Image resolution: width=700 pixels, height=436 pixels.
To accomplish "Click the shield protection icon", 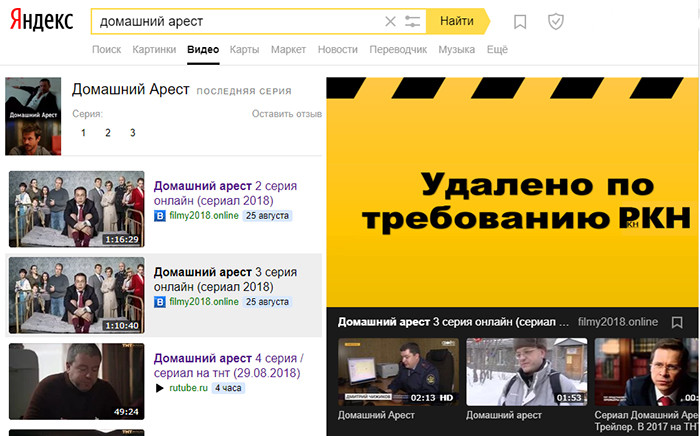I will (556, 21).
